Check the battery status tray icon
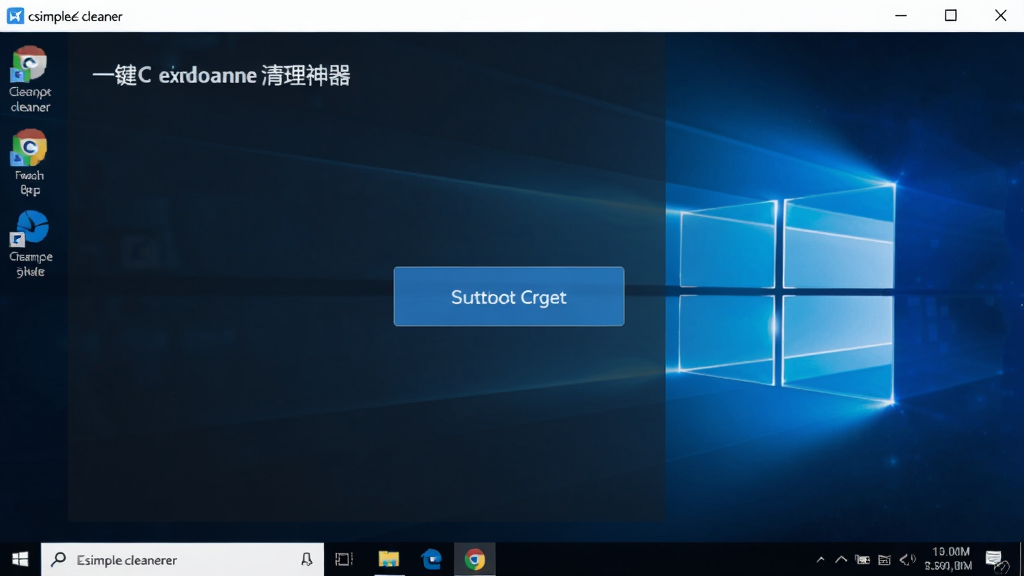 click(863, 560)
